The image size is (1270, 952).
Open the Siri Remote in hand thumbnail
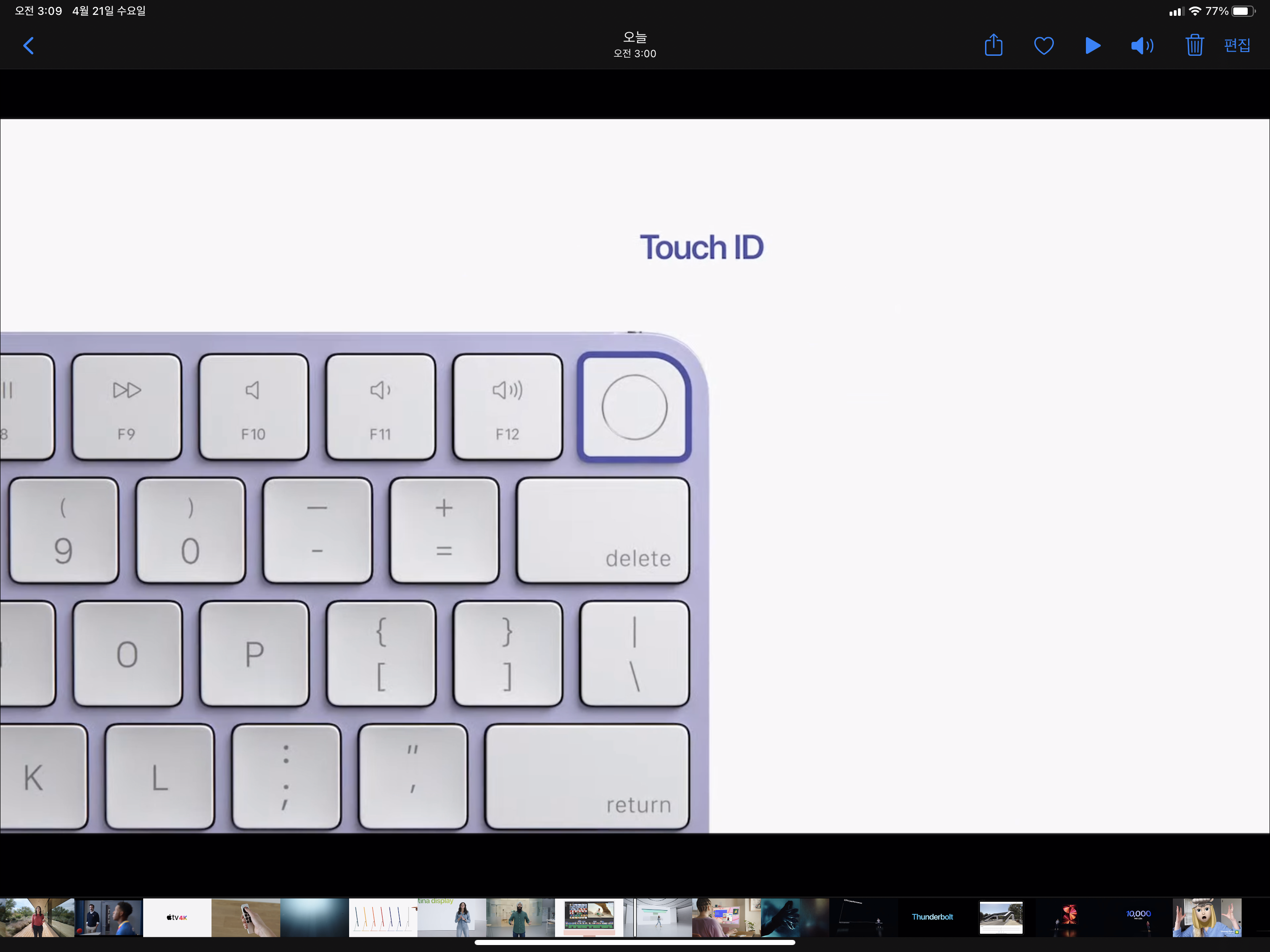point(246,917)
